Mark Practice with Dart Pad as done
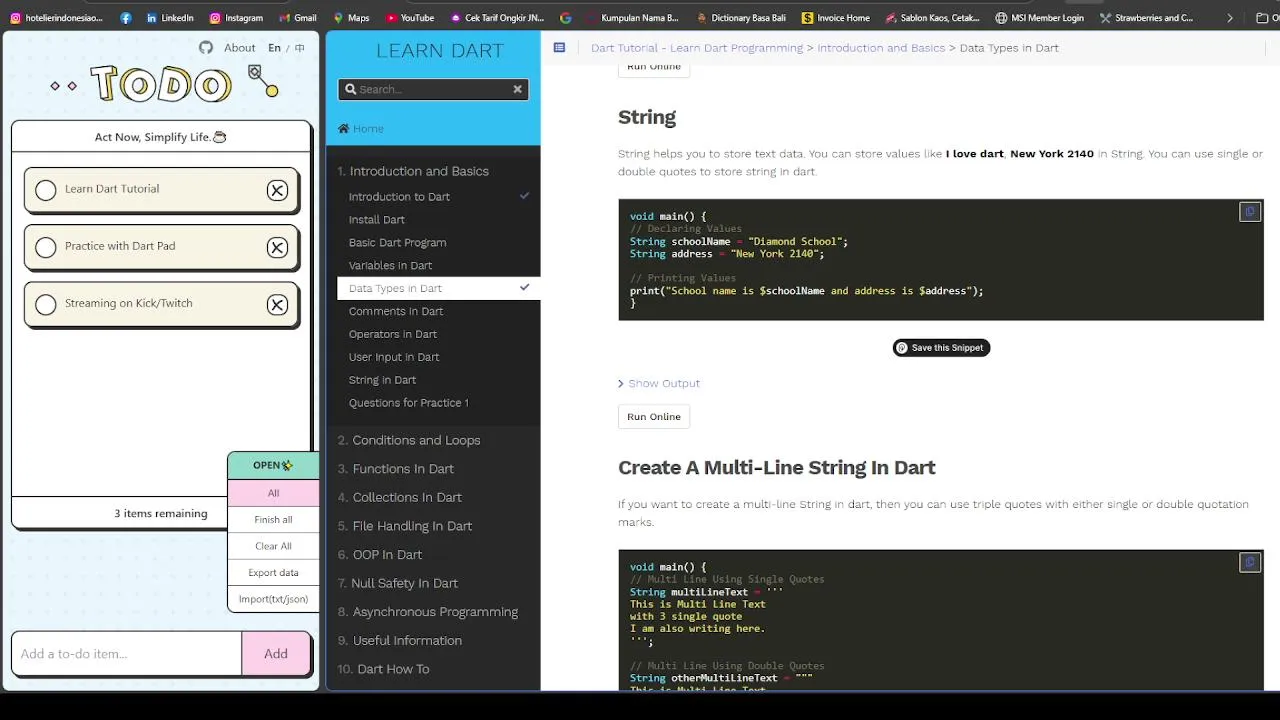Screen dimensions: 1280x720 click(46, 247)
